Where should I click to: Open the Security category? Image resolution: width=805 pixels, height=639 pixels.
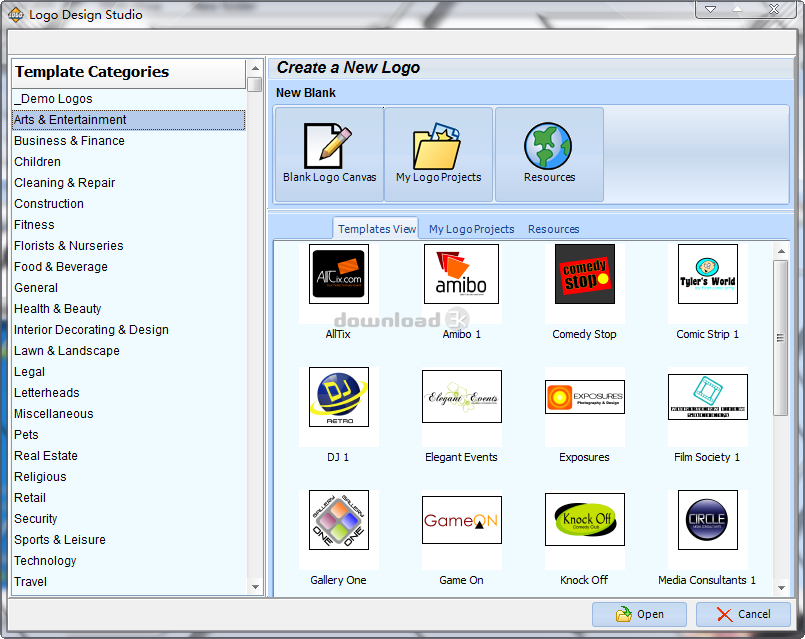pos(129,519)
